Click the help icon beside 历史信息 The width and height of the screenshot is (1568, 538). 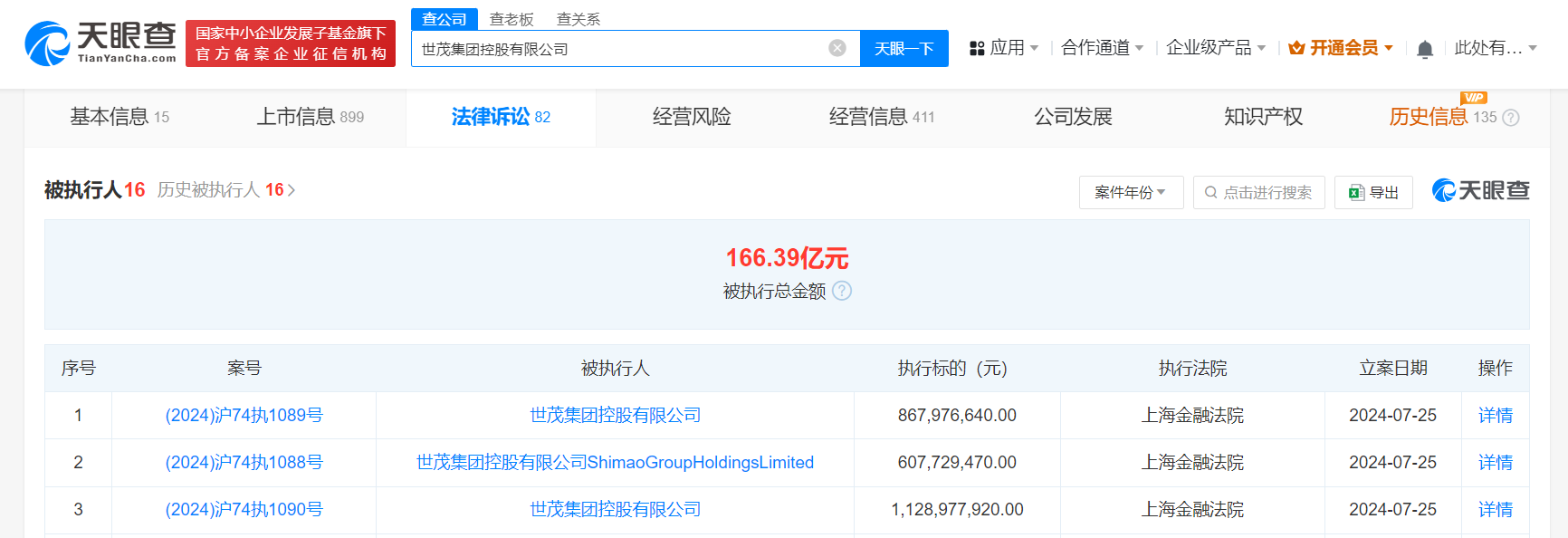click(1511, 118)
